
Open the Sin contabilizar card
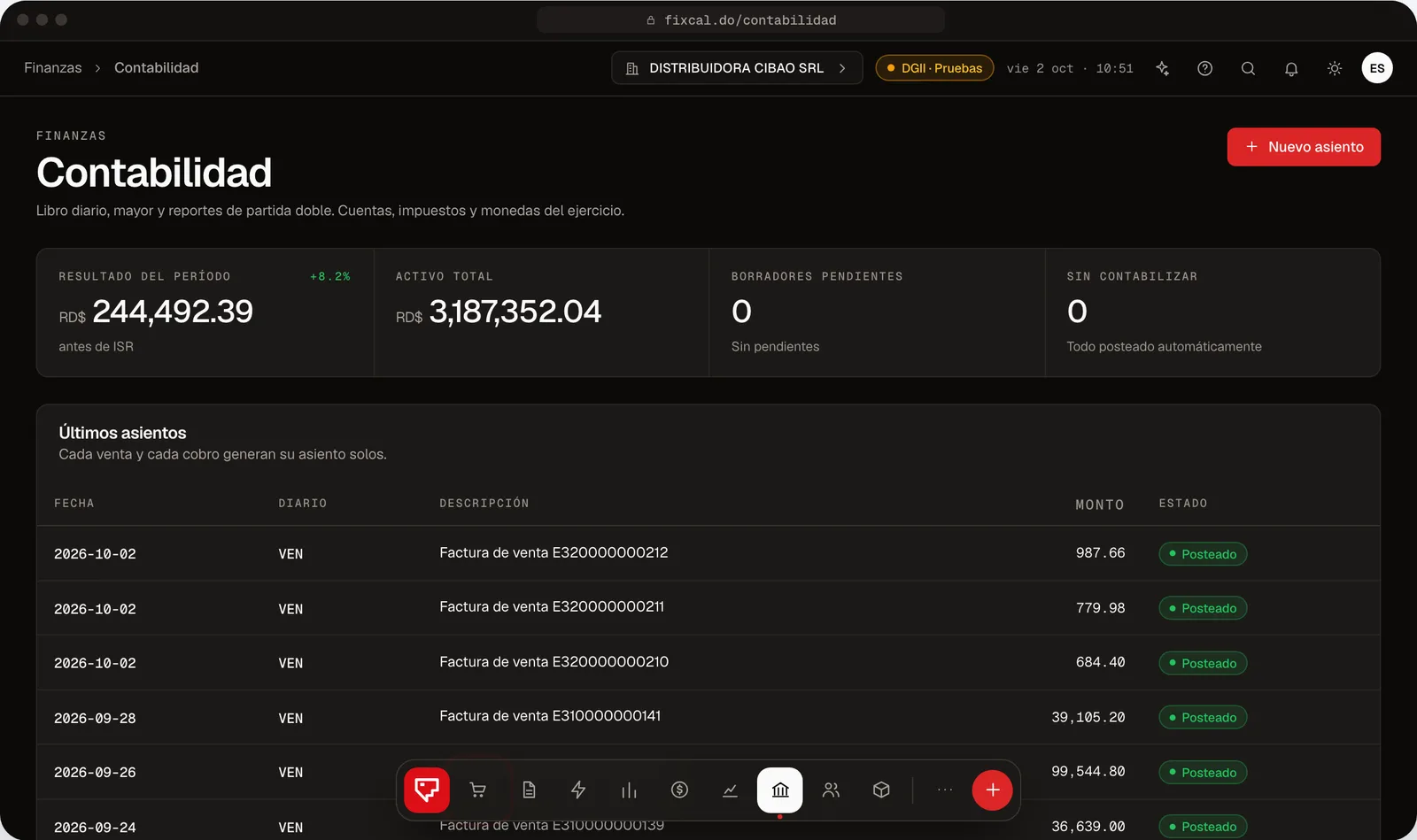pyautogui.click(x=1212, y=312)
